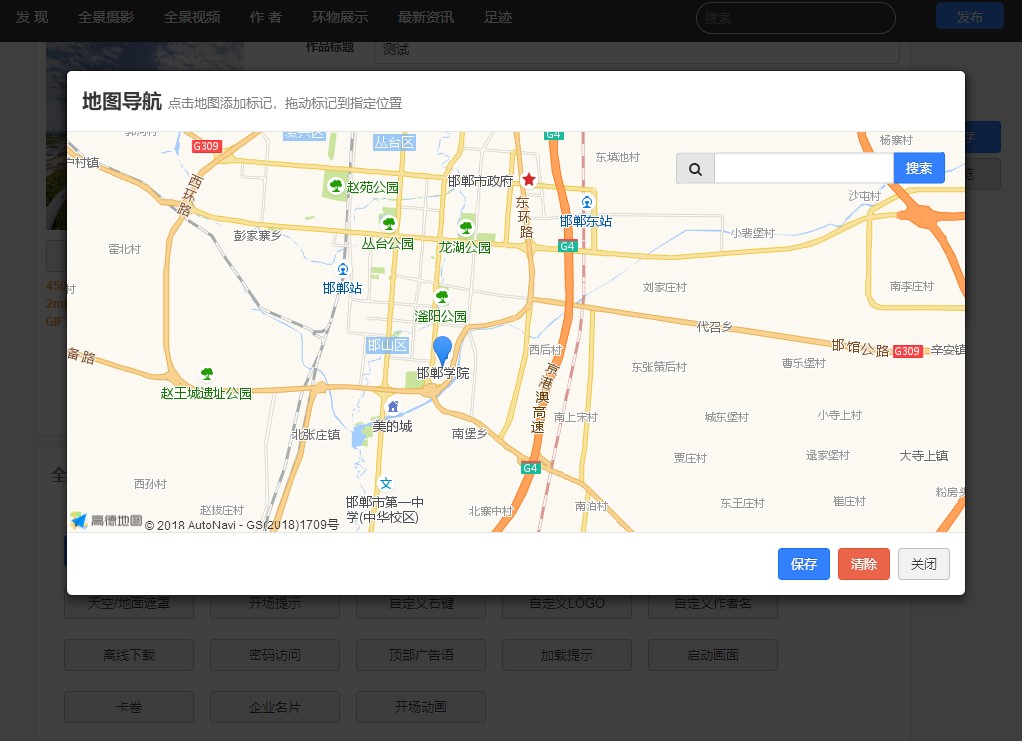Click the 赵苑公园 park tree icon
Screen dimensions: 1022x741
[x=336, y=186]
